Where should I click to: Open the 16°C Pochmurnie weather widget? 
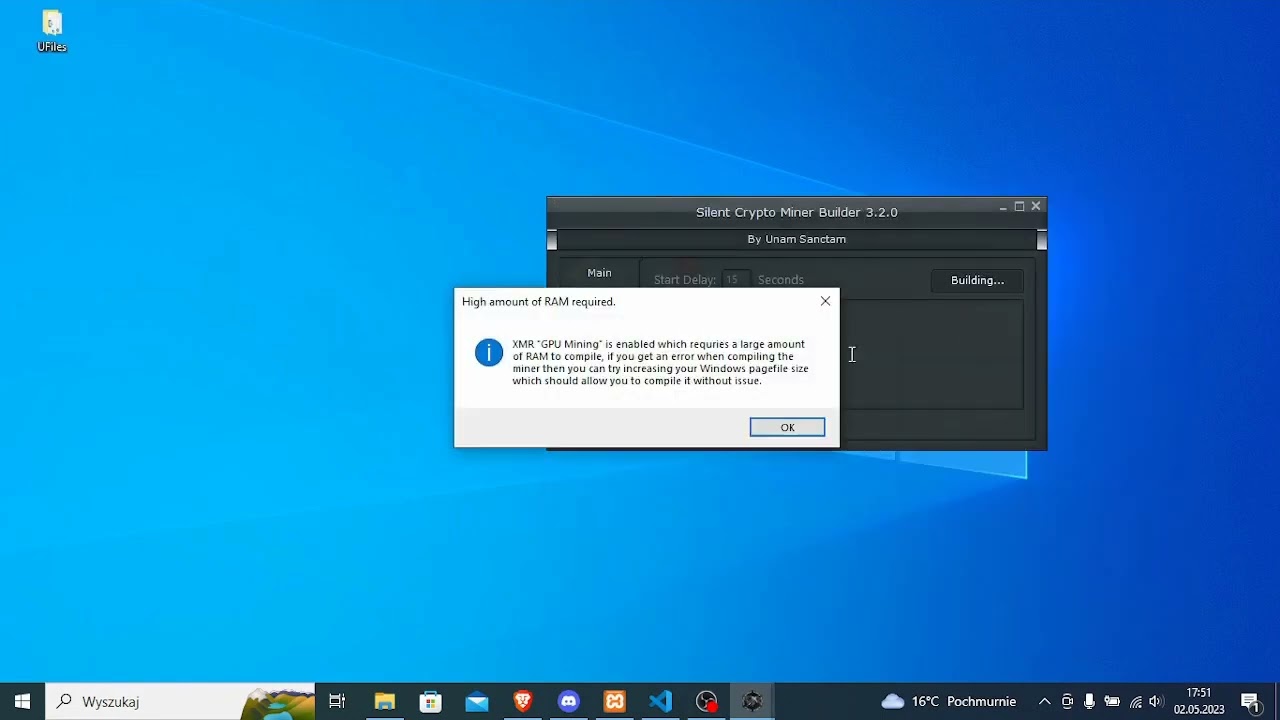click(948, 701)
